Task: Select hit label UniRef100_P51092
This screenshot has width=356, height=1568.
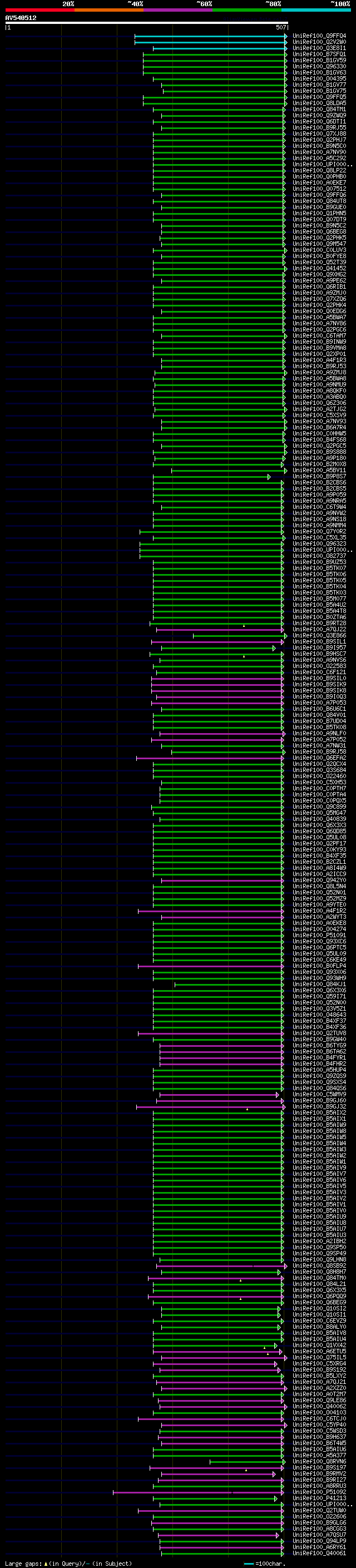Action: (x=319, y=1492)
